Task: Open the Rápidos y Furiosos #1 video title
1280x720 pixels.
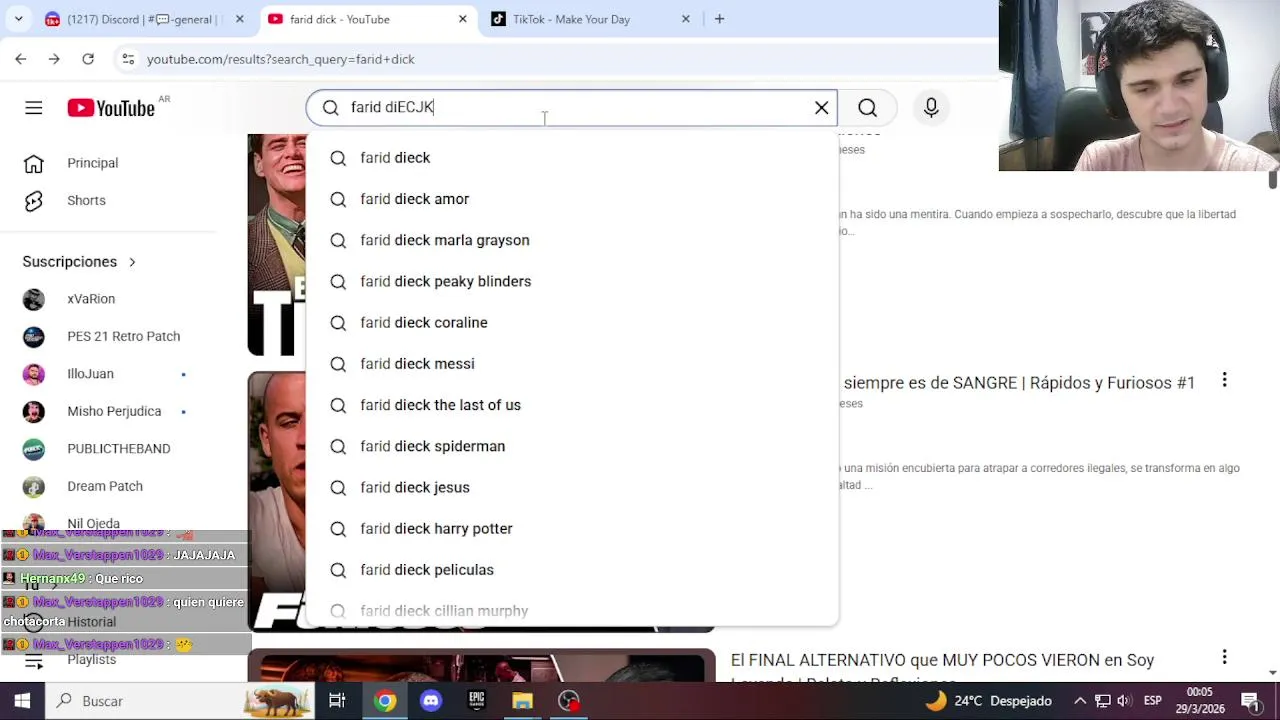Action: click(1019, 383)
